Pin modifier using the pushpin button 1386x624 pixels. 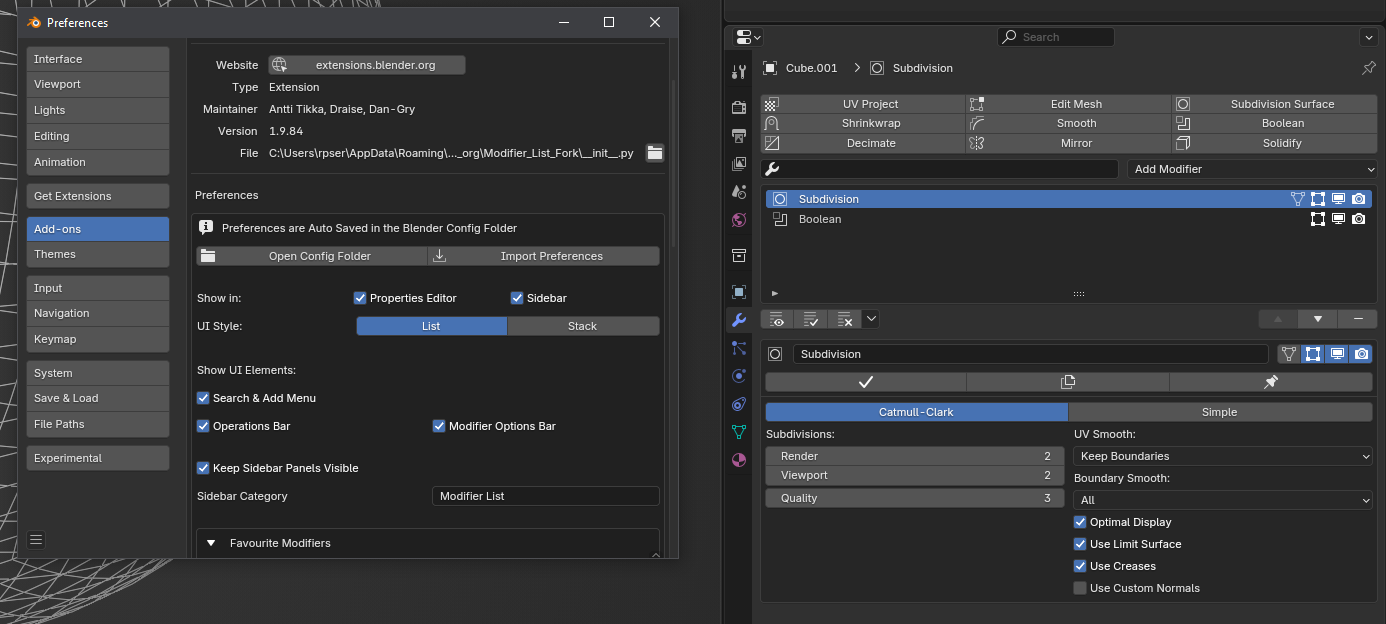click(x=1271, y=382)
